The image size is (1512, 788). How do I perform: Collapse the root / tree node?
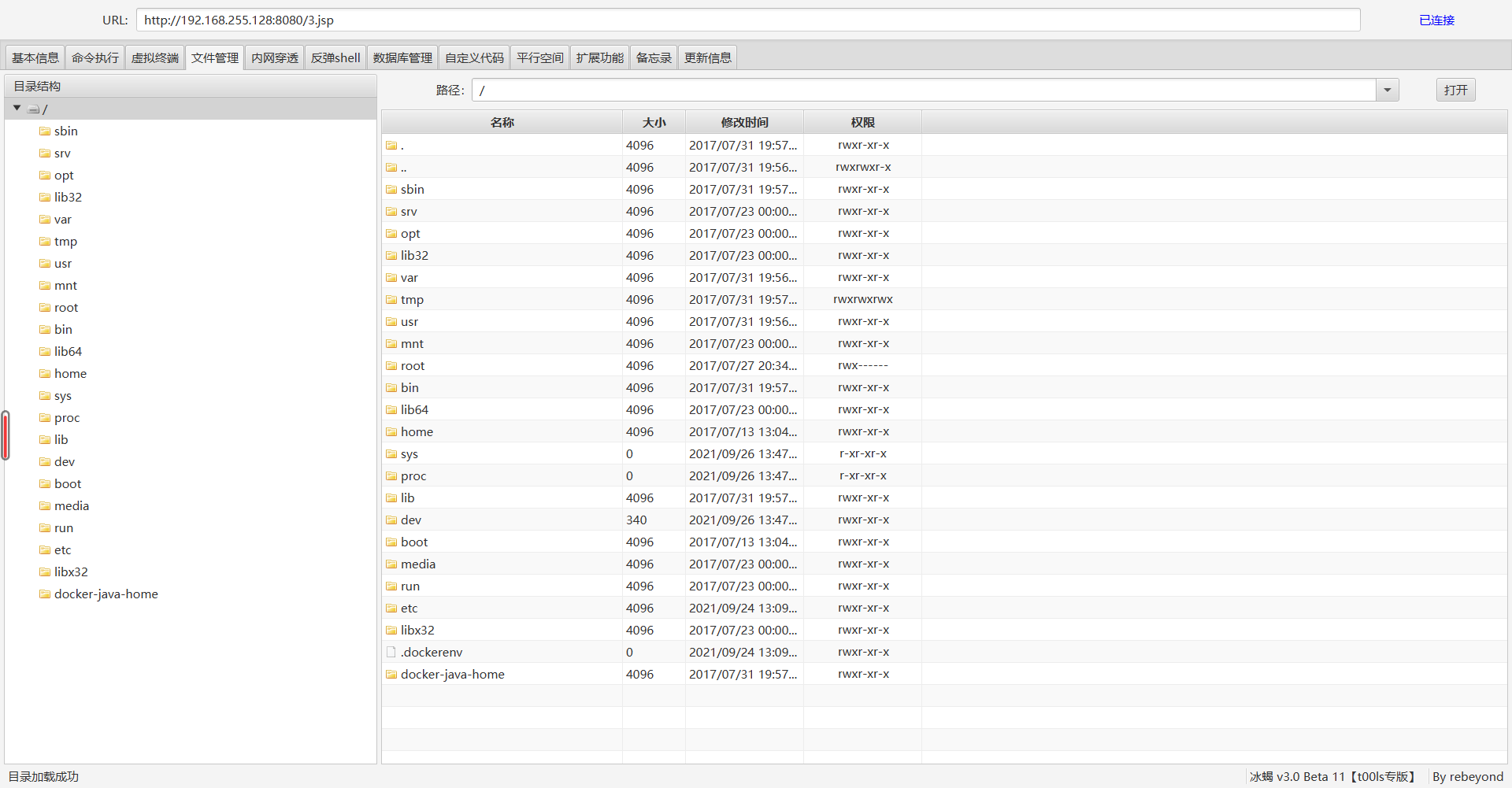17,108
